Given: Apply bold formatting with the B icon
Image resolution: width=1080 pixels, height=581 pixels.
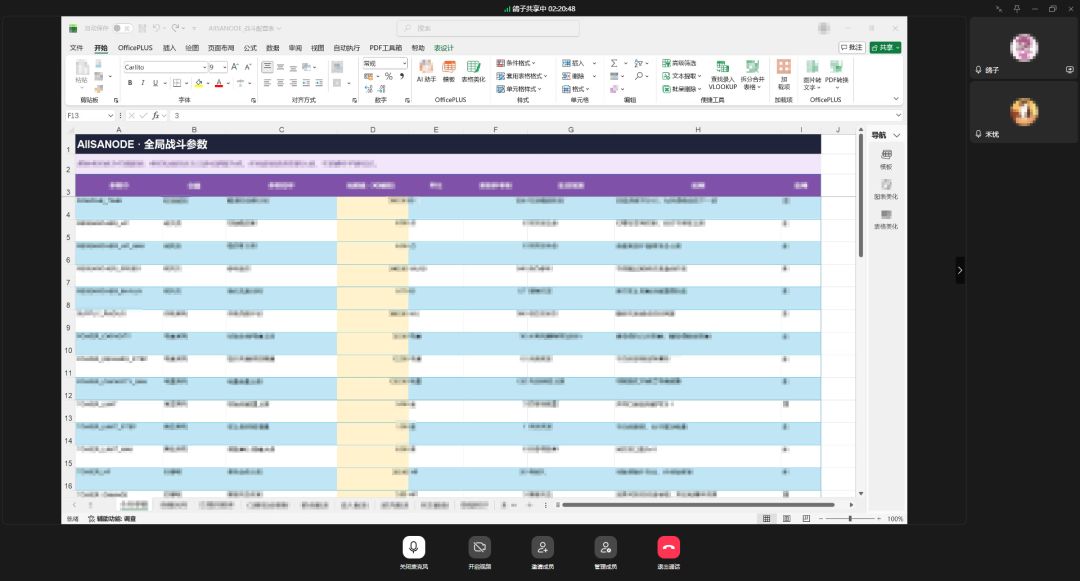Looking at the screenshot, I should pos(129,83).
